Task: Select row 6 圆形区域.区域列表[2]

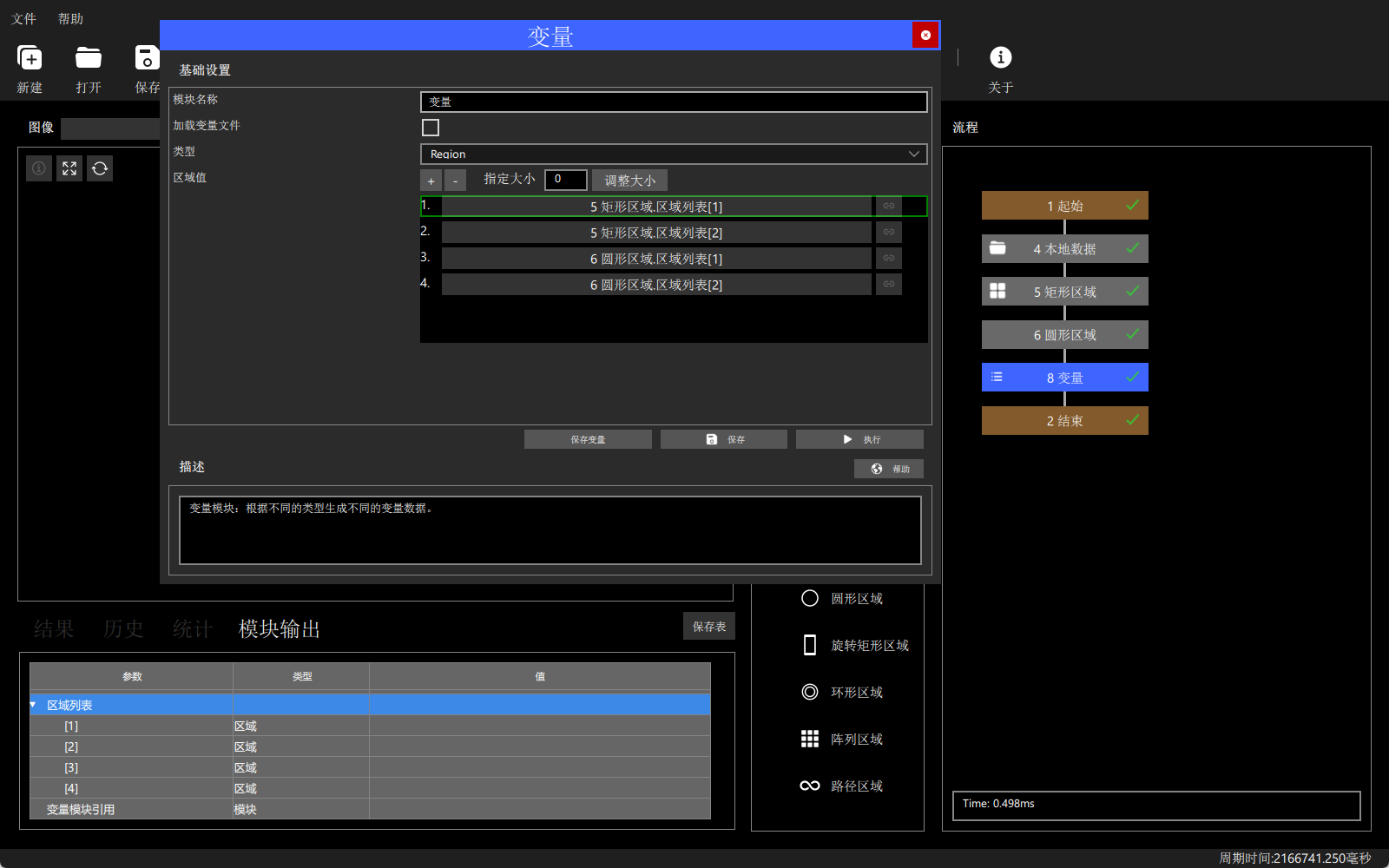Action: [656, 284]
